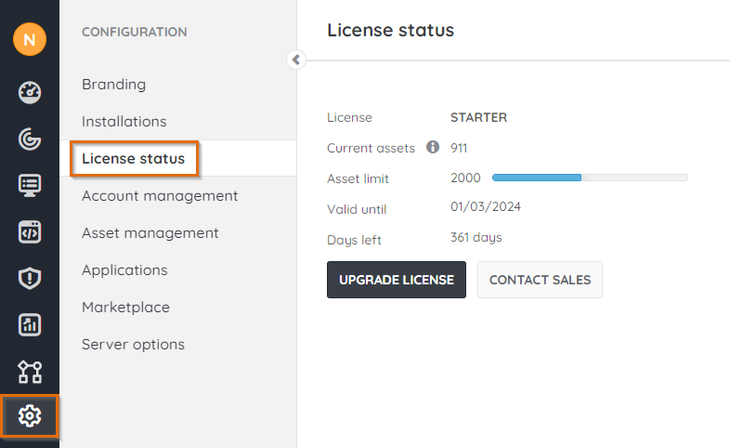The height and width of the screenshot is (448, 730).
Task: Select License status menu item
Action: click(134, 158)
